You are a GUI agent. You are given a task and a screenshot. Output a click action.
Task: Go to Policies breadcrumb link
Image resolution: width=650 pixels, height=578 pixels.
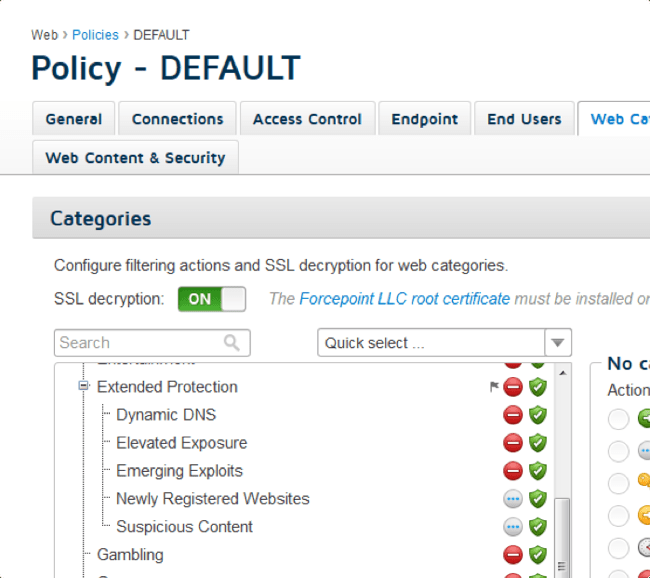pos(95,35)
